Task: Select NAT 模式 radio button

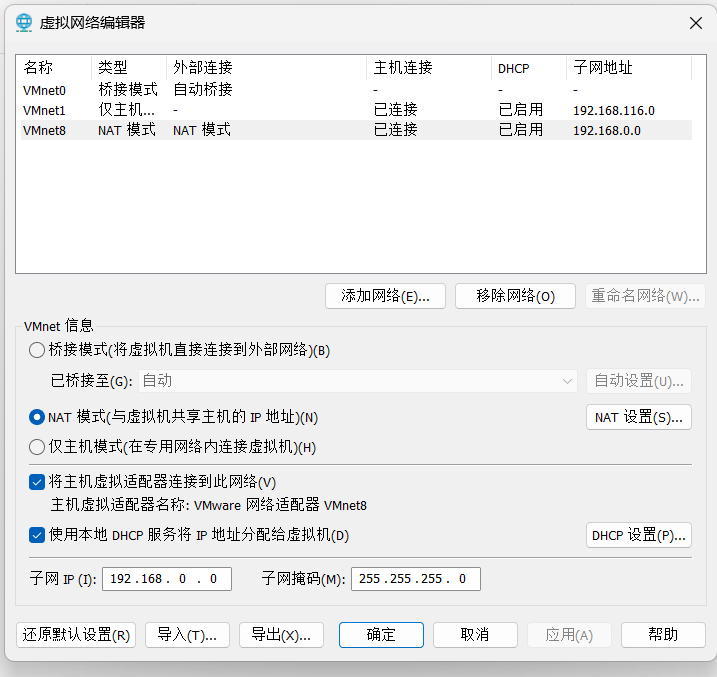Action: [x=37, y=417]
